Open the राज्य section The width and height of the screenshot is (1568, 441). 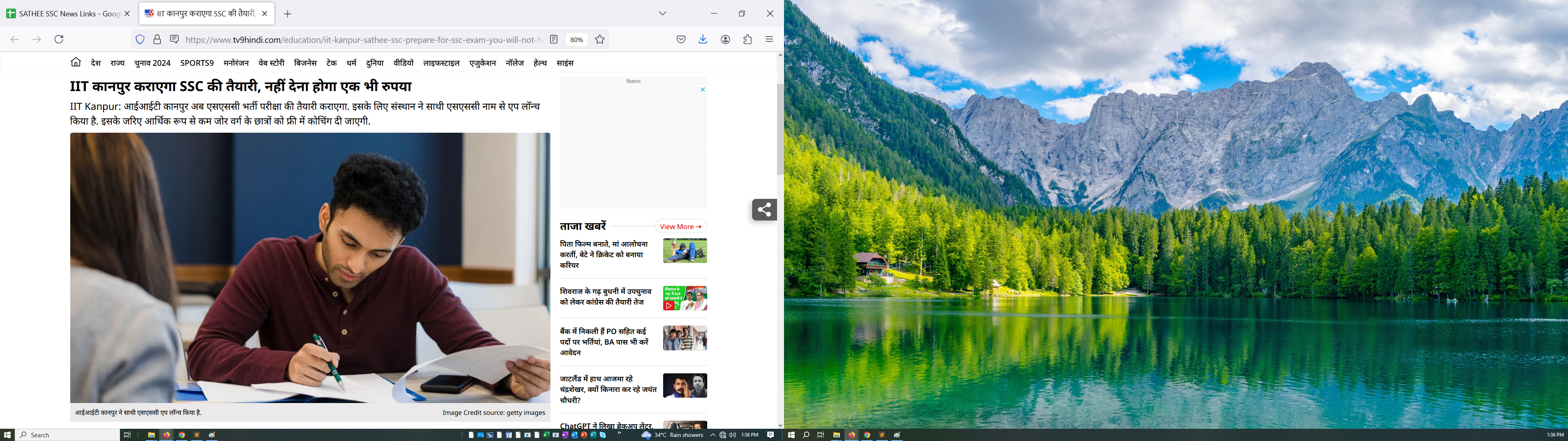tap(118, 63)
